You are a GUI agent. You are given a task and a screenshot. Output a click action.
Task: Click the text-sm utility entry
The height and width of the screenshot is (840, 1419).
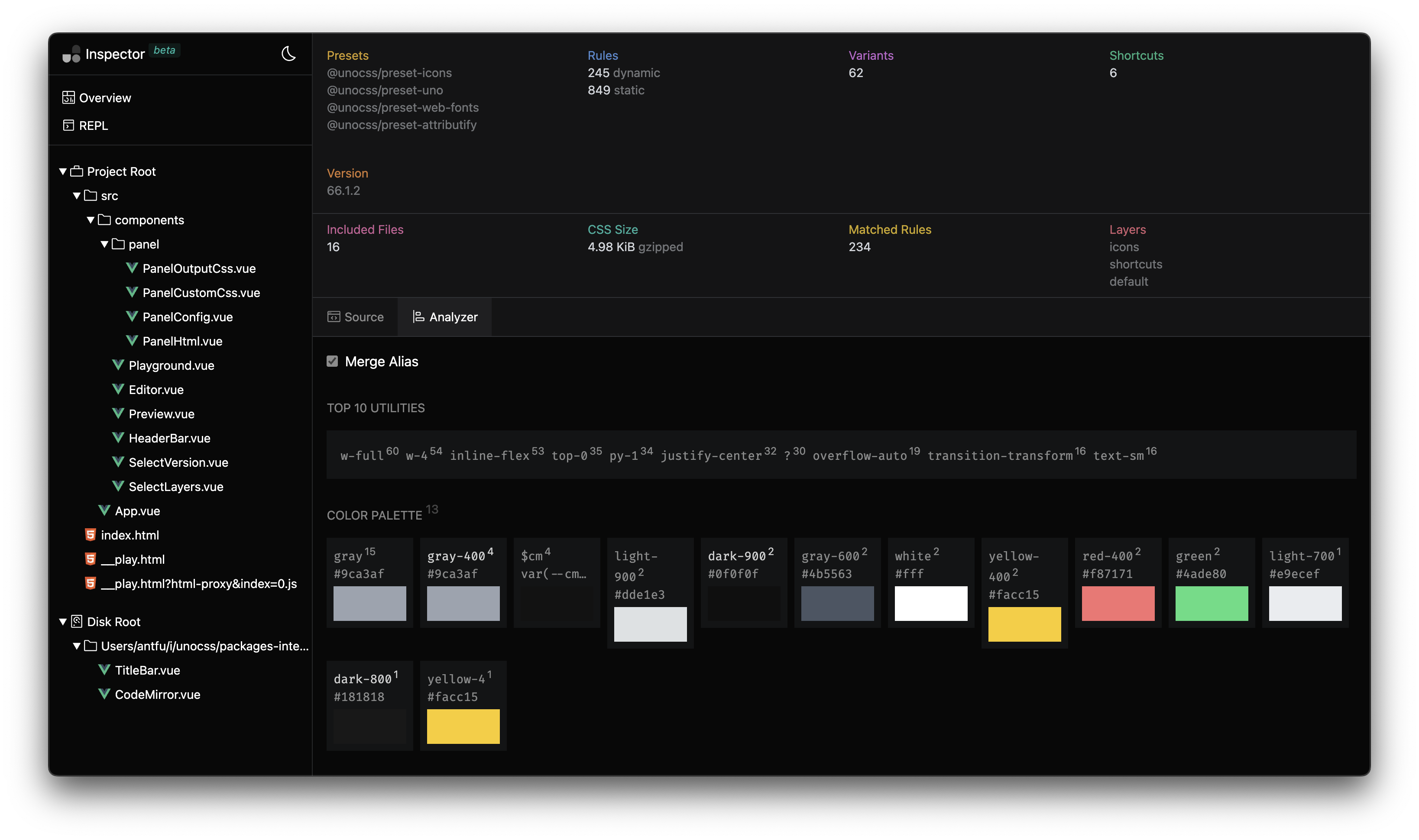(x=1124, y=455)
